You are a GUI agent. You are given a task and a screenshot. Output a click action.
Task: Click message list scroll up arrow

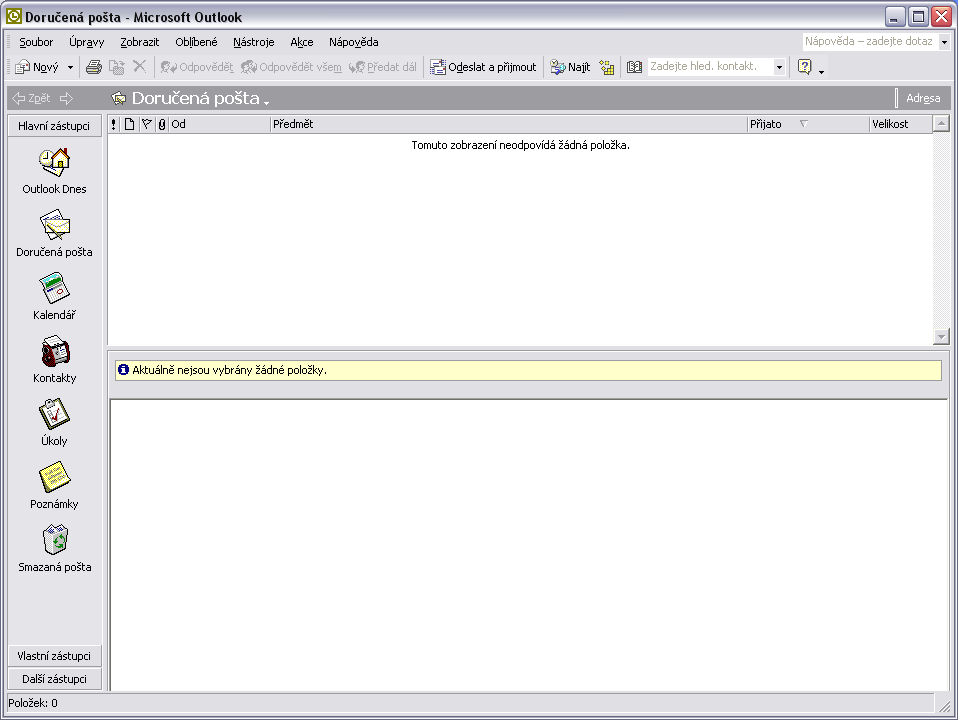942,124
